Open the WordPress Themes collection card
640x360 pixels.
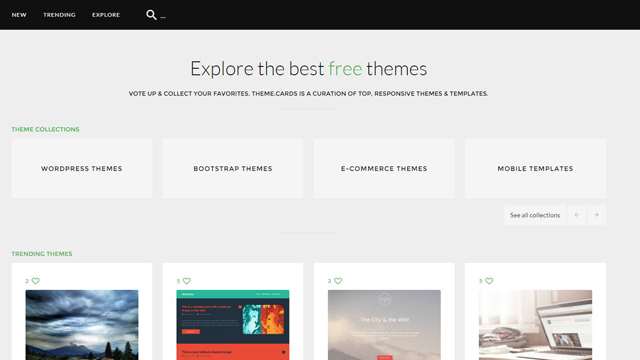point(82,169)
